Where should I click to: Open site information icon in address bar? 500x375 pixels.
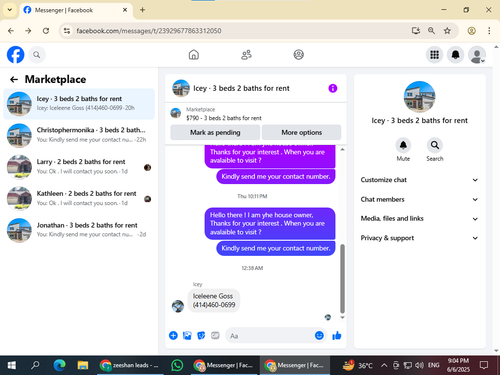(67, 31)
